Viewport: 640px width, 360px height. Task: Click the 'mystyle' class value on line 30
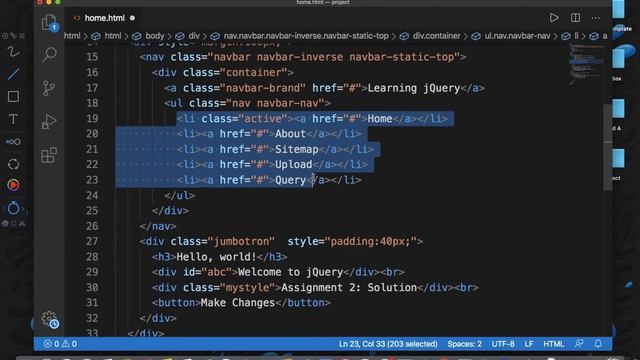coord(247,288)
